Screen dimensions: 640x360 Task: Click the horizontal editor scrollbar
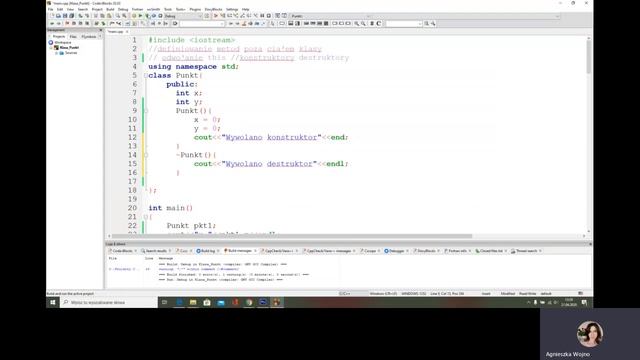click(347, 236)
